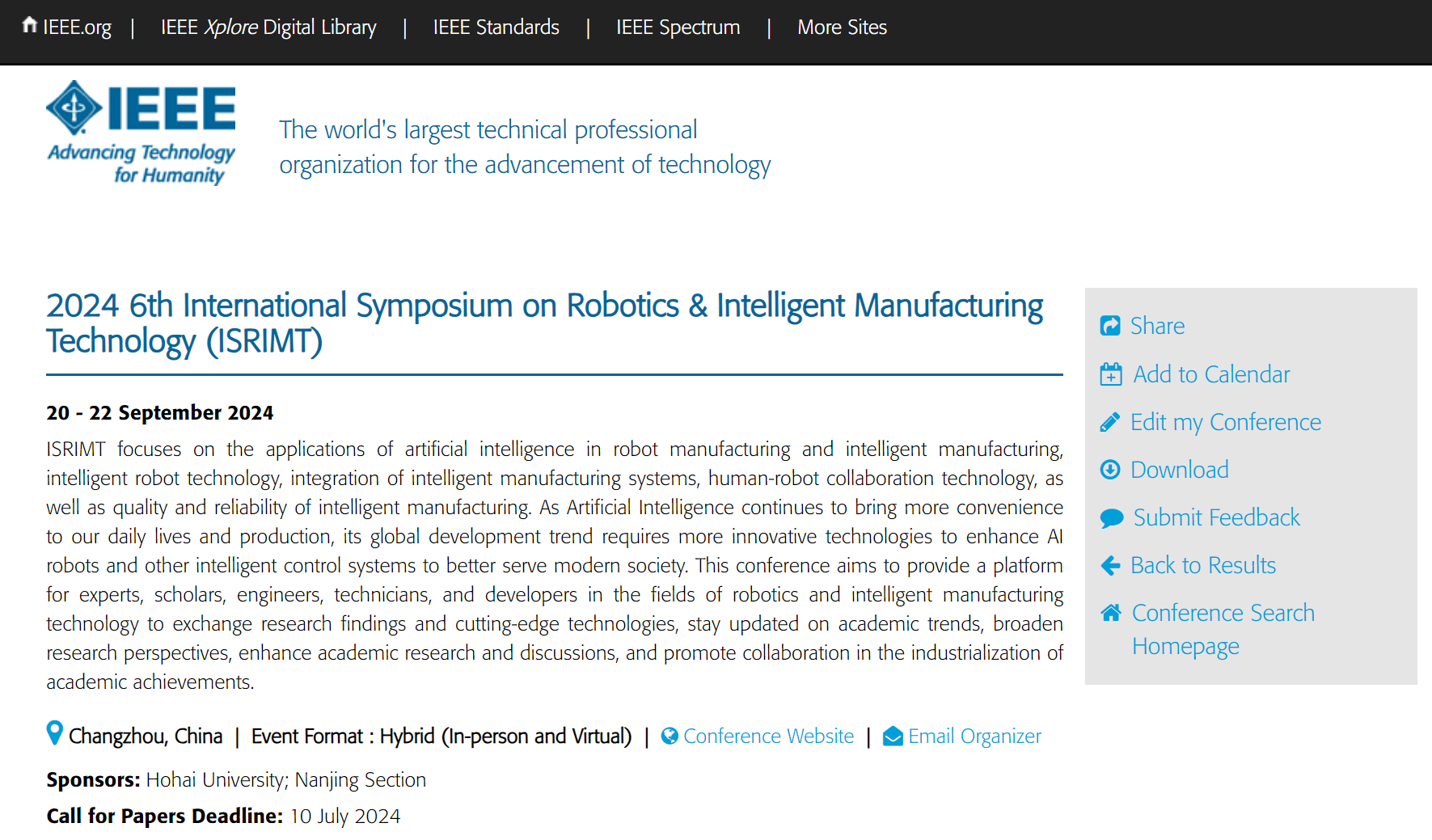Expand the More Sites menu
Image resolution: width=1432 pixels, height=840 pixels.
pos(842,27)
